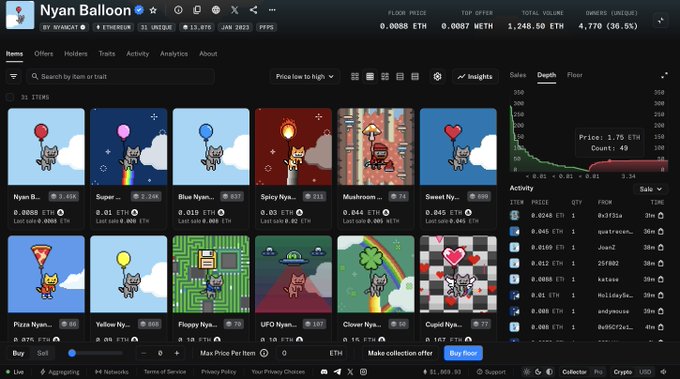Favorite the collection with the star icon
Image resolution: width=680 pixels, height=379 pixels.
click(x=153, y=10)
